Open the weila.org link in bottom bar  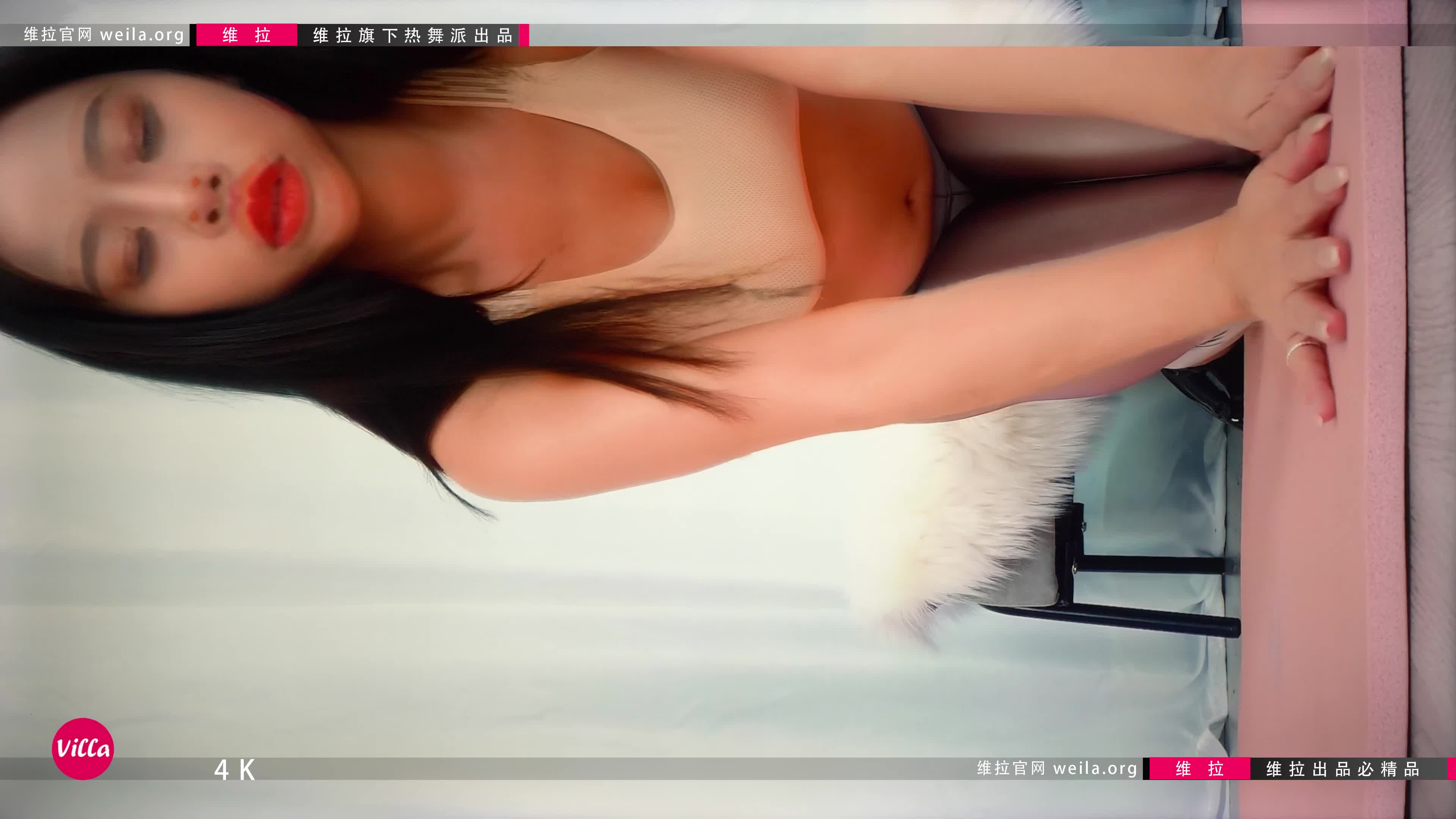(1095, 769)
